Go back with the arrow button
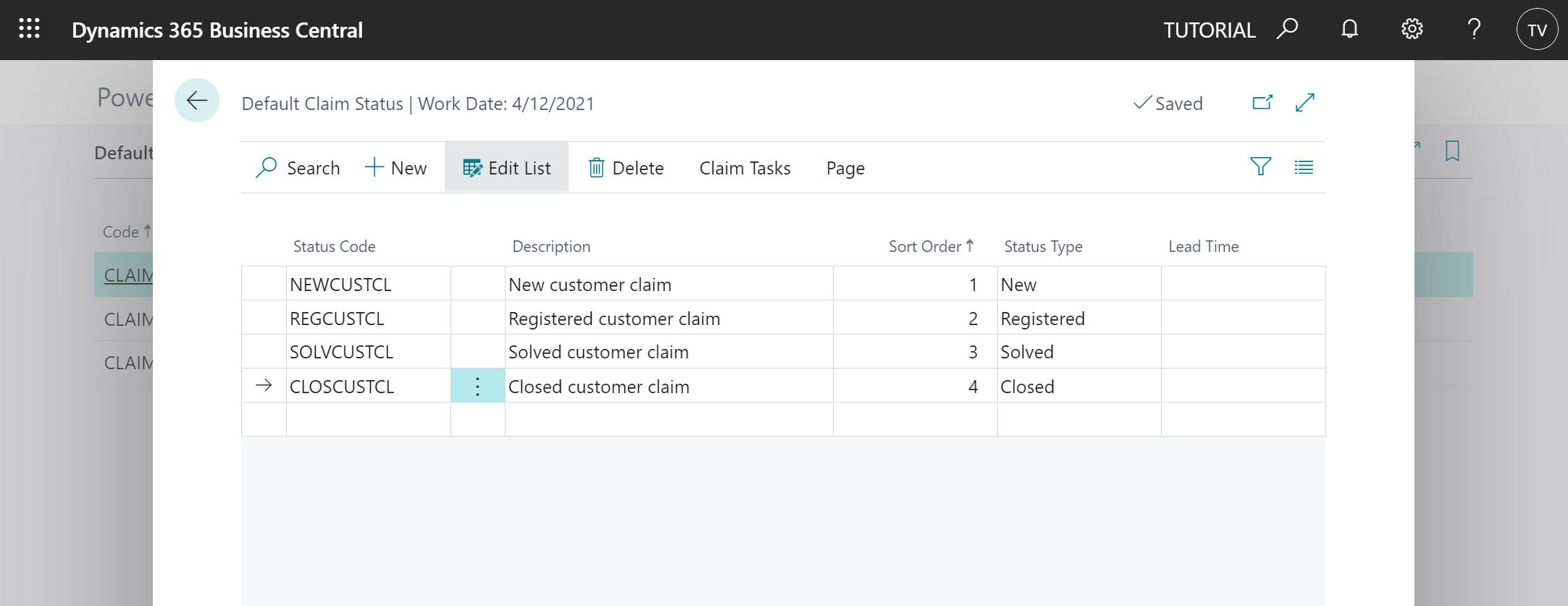This screenshot has height=606, width=1568. tap(197, 100)
